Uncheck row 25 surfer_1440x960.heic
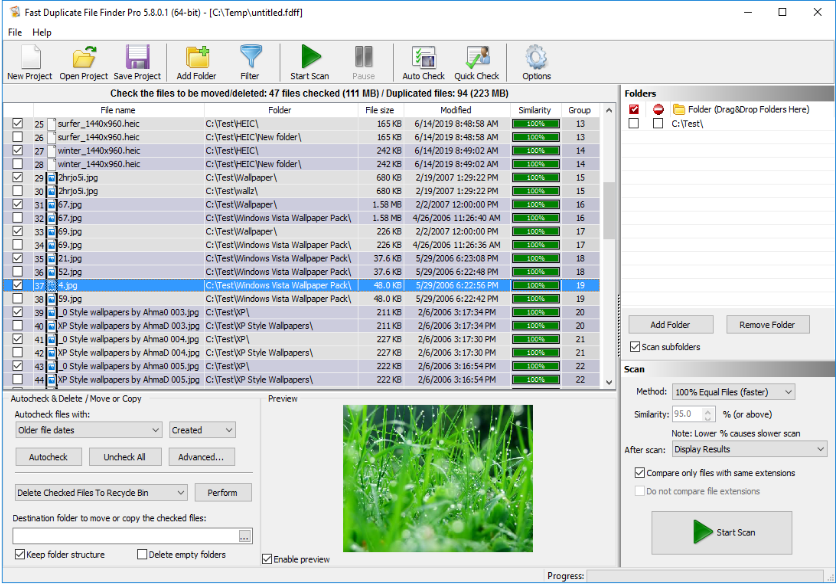Viewport: 836px width, 584px height. point(18,124)
